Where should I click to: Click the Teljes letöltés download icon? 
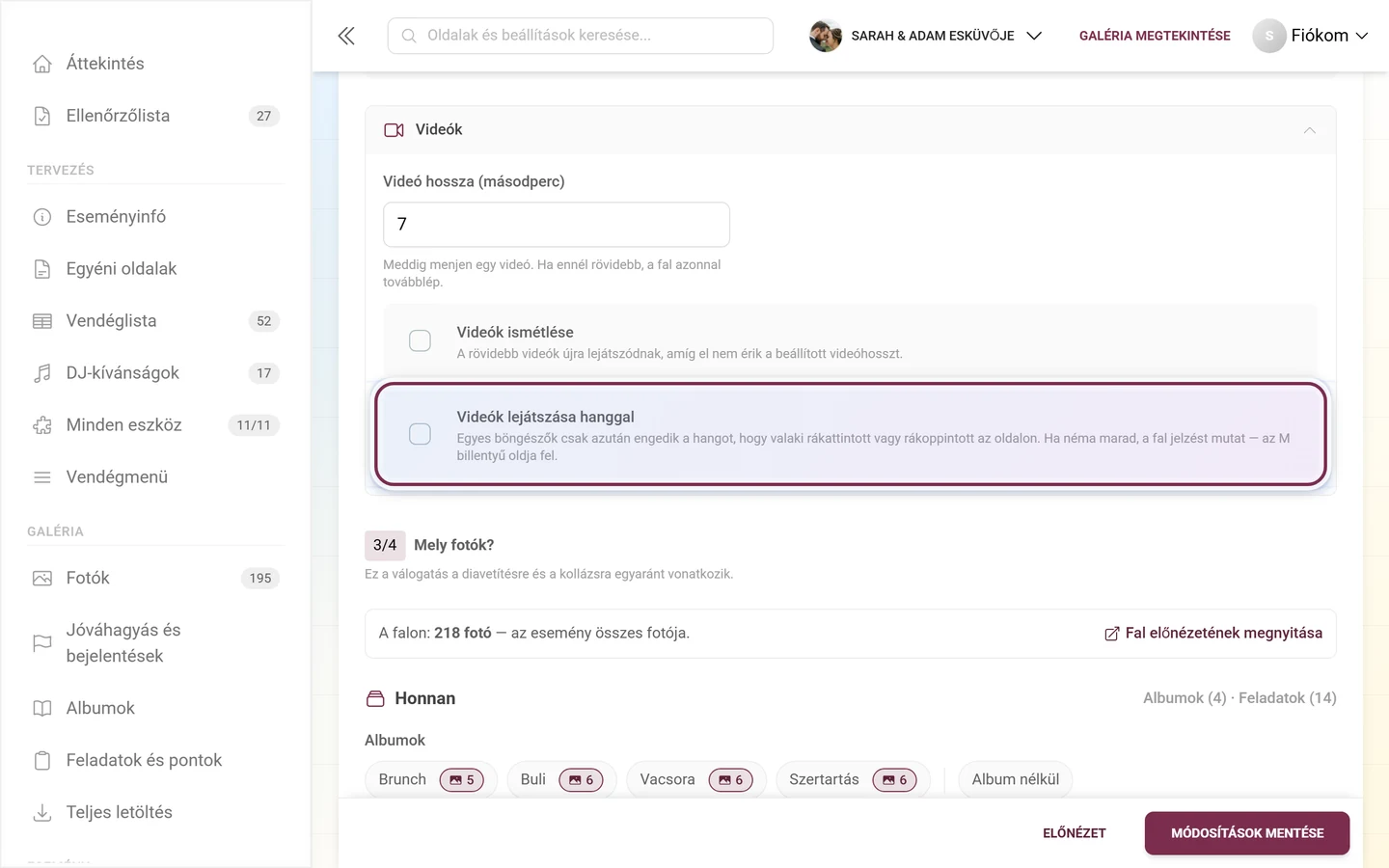(x=42, y=813)
